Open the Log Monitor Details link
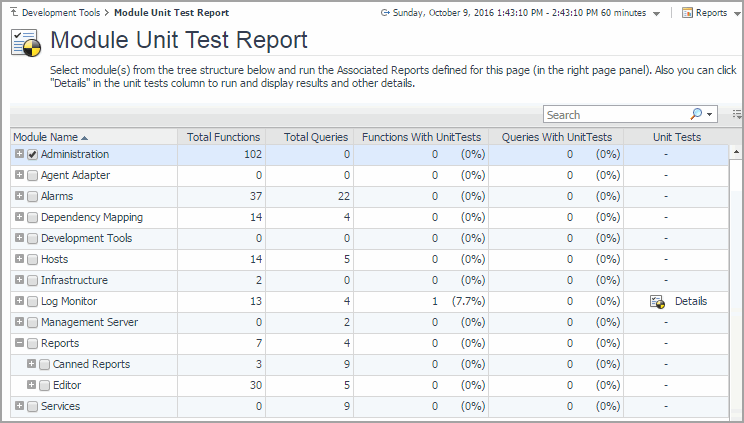 click(690, 301)
